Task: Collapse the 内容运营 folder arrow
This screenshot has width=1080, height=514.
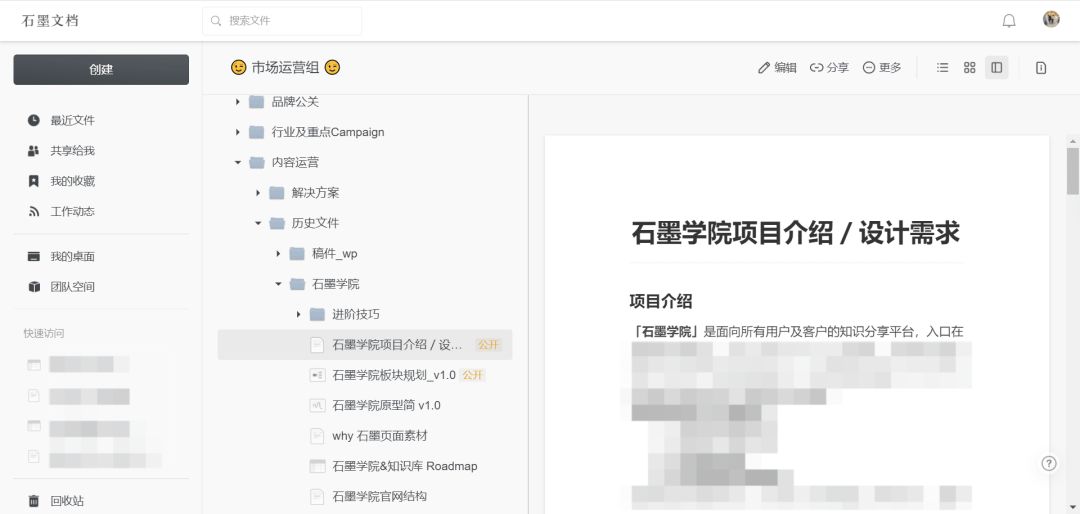Action: pyautogui.click(x=238, y=163)
